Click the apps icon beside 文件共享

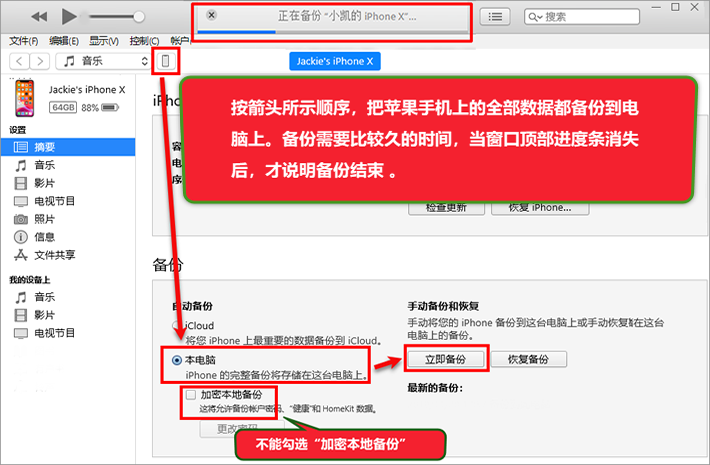tap(21, 255)
